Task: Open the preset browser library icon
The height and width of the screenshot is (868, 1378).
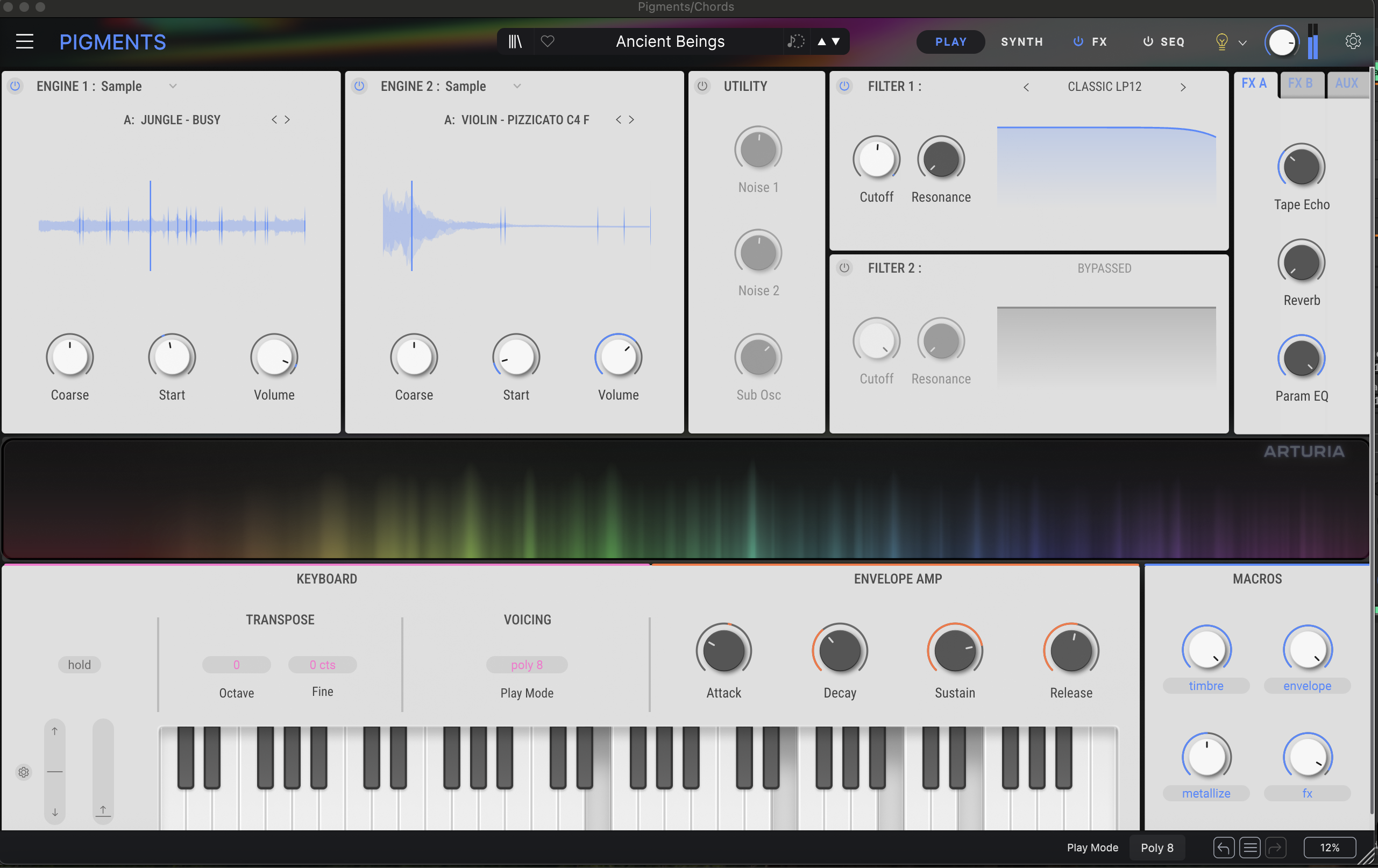Action: 515,42
